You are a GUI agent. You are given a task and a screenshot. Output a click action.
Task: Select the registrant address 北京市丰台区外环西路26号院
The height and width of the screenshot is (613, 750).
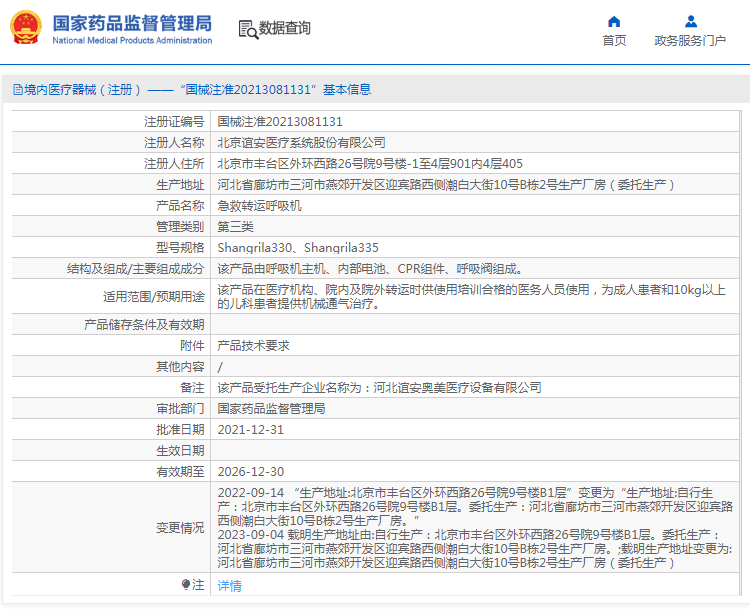tap(370, 164)
